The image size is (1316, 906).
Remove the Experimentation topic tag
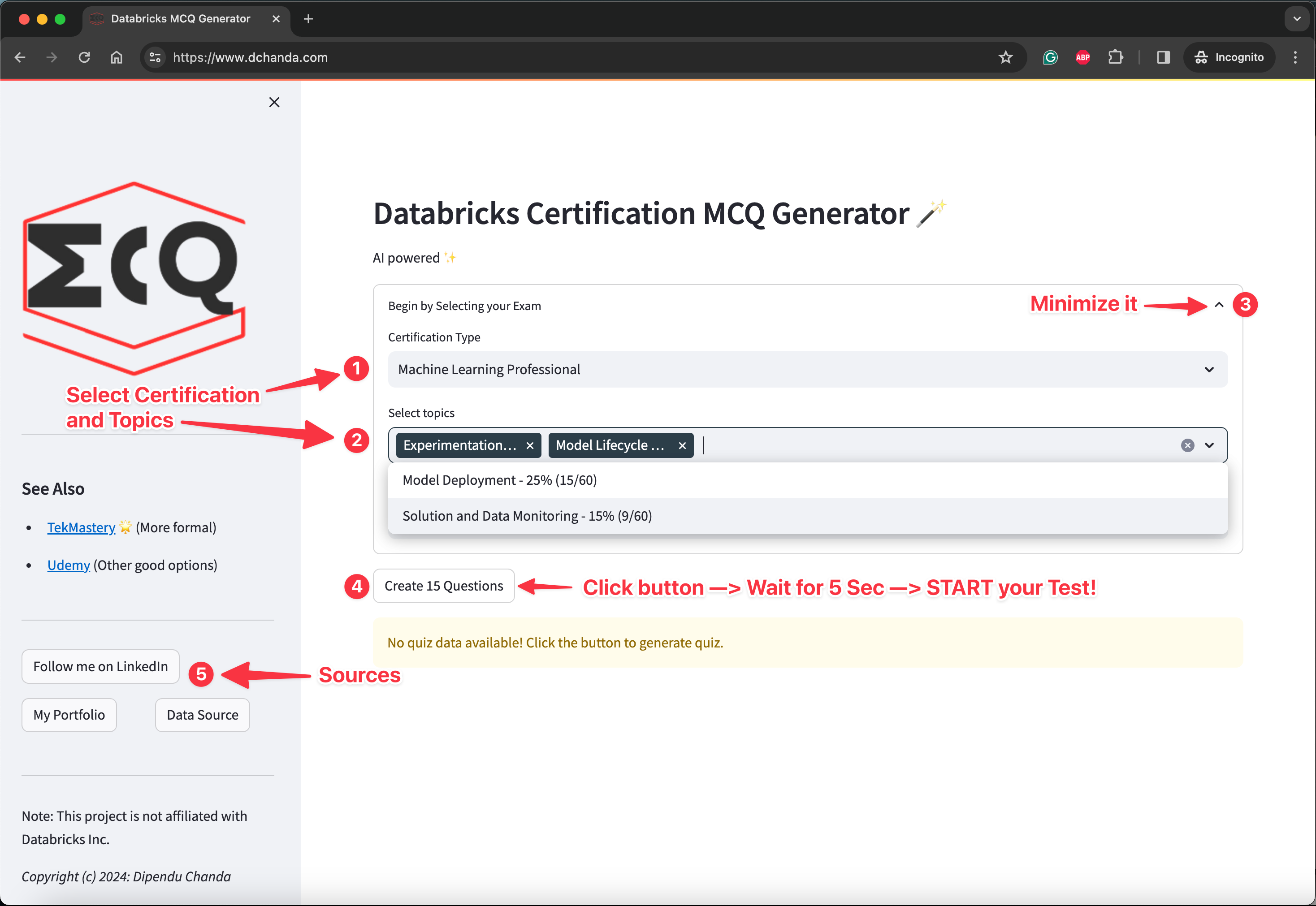(530, 446)
